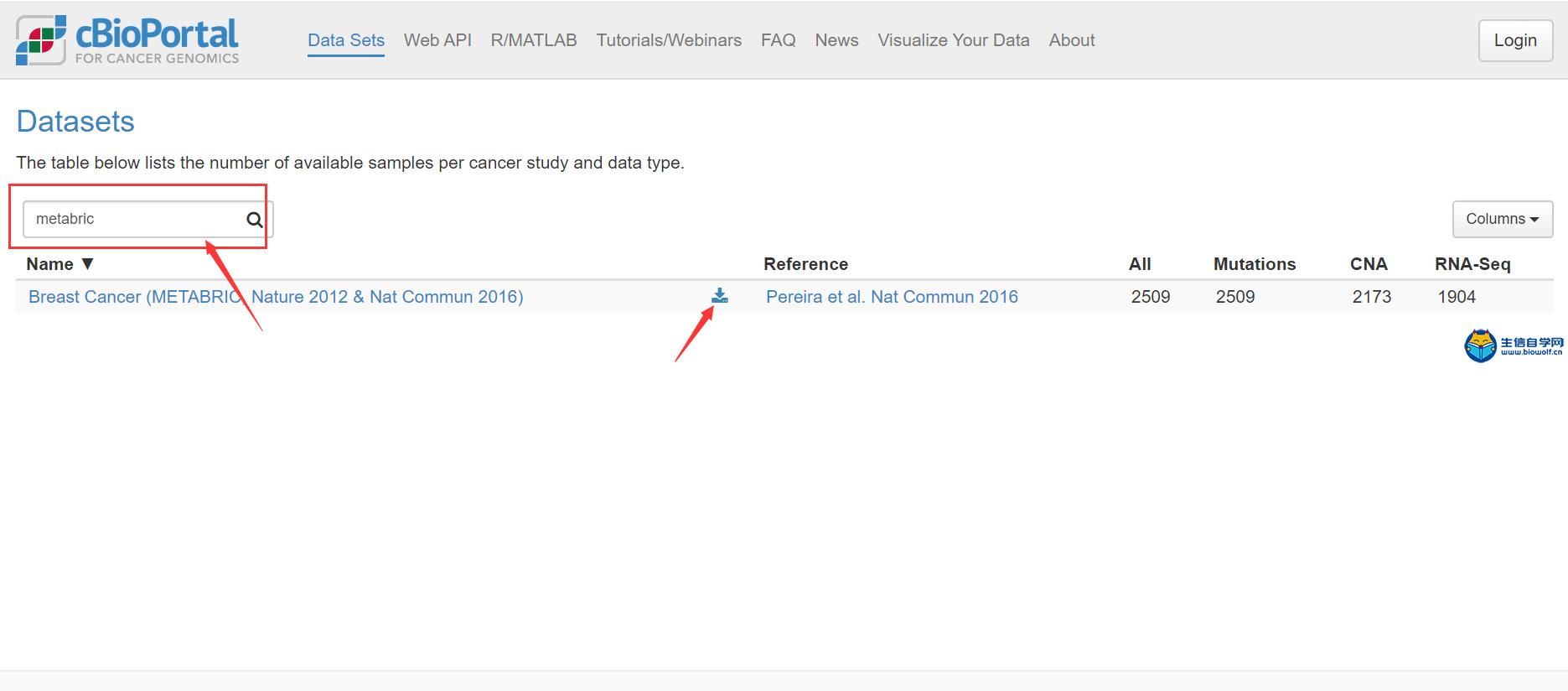Go to the About page

(x=1072, y=40)
